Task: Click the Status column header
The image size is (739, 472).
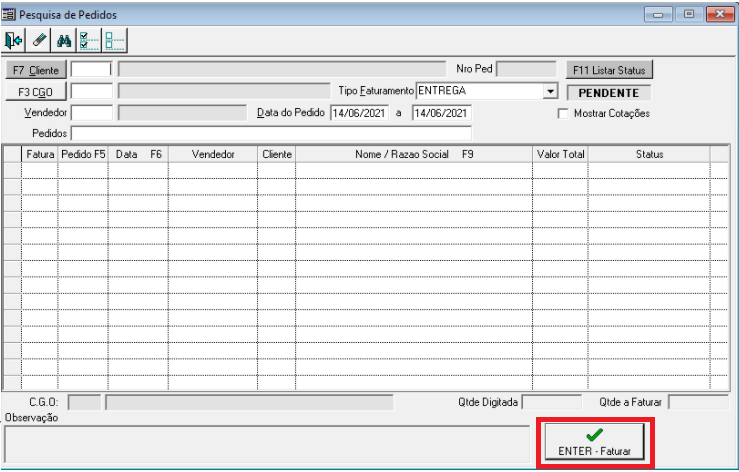Action: point(649,154)
